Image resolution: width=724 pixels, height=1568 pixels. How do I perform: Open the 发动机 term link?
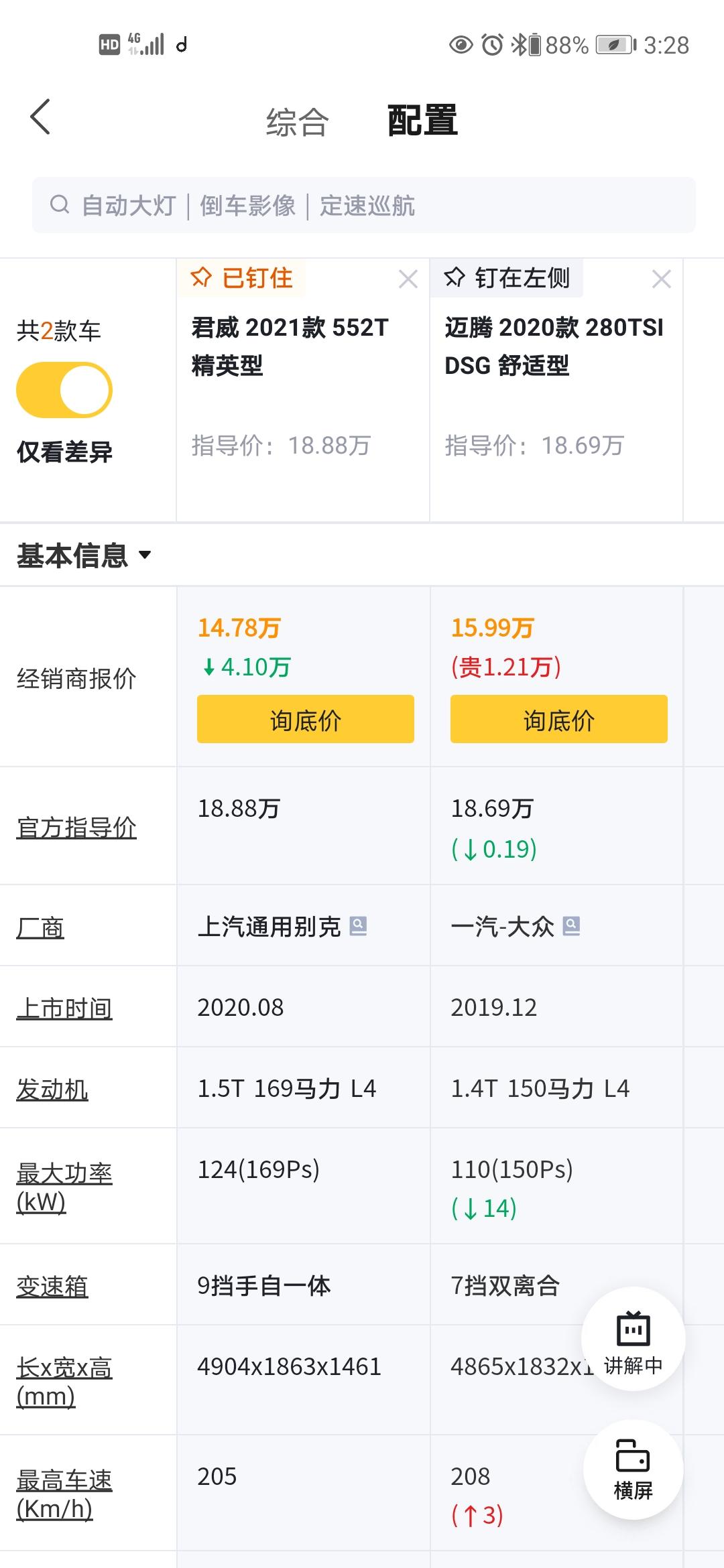(52, 1090)
